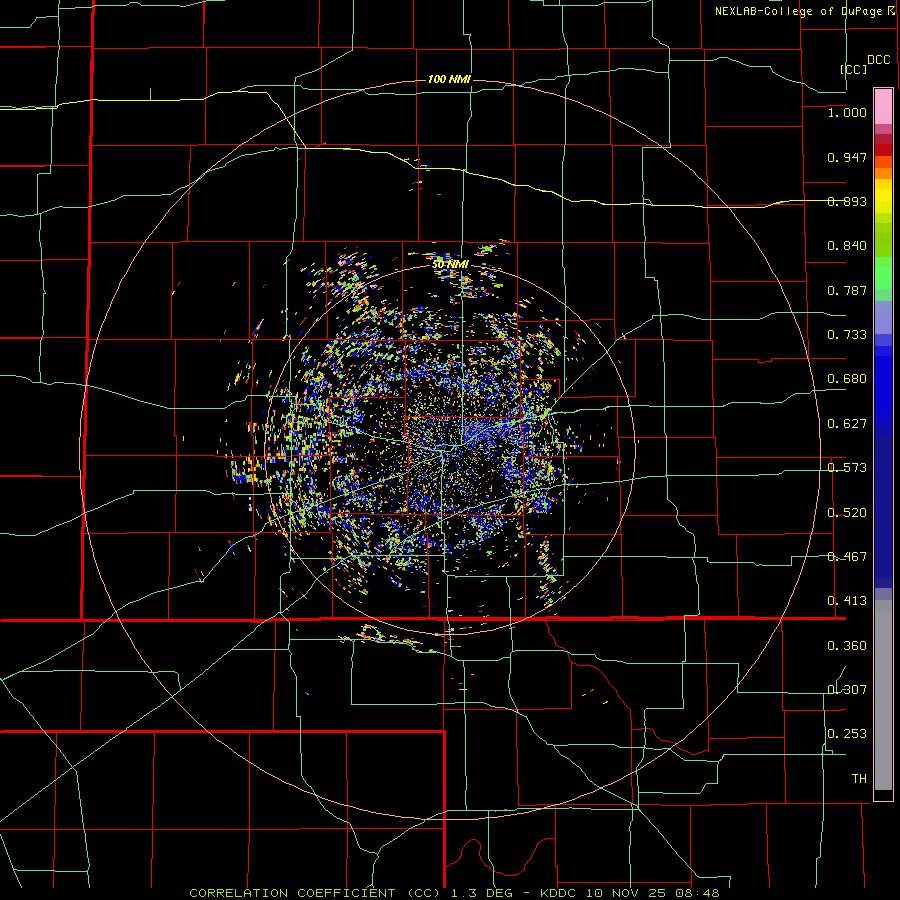Click the TH threshold label
The width and height of the screenshot is (900, 900).
click(x=859, y=779)
